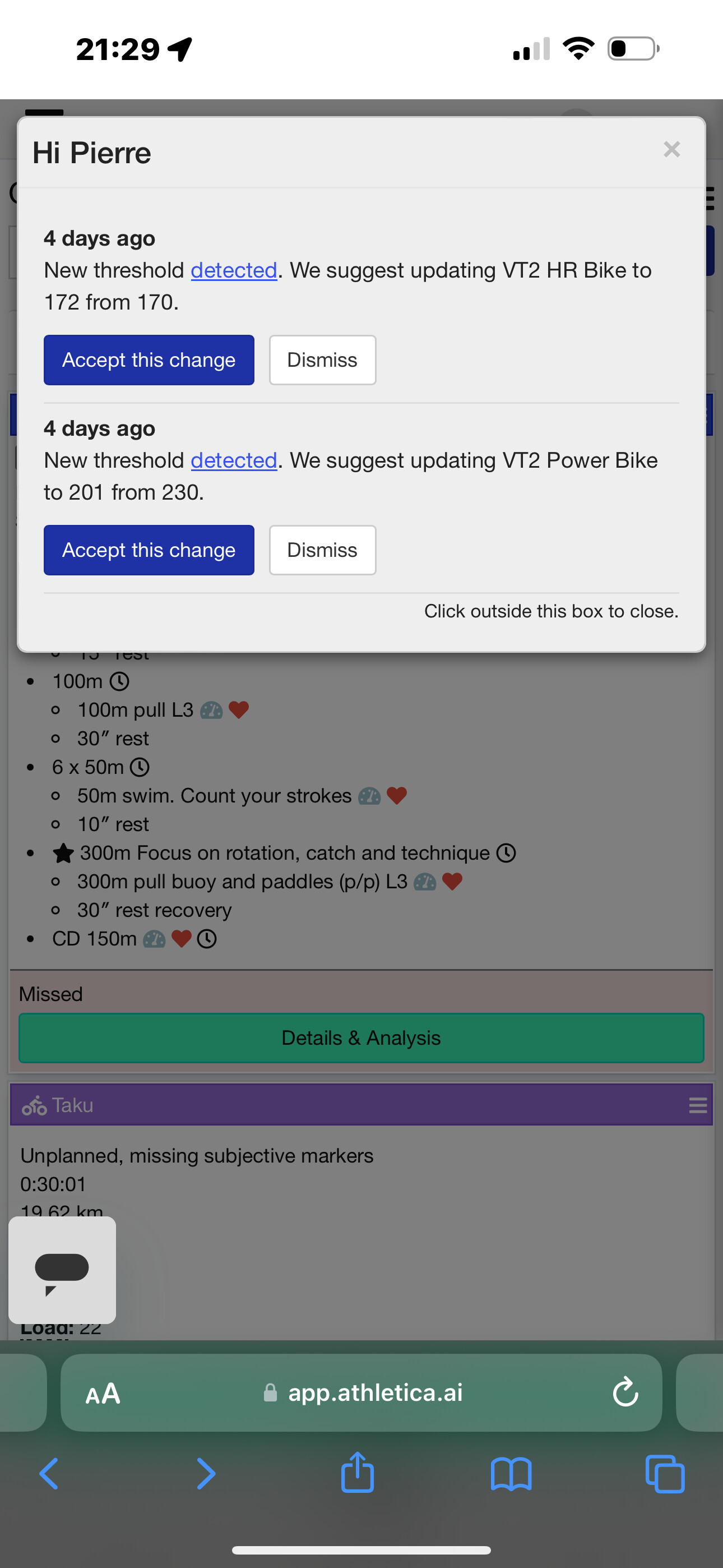Click the pace gauge icon beside CD 150m
Viewport: 723px width, 1568px height.
[x=154, y=939]
